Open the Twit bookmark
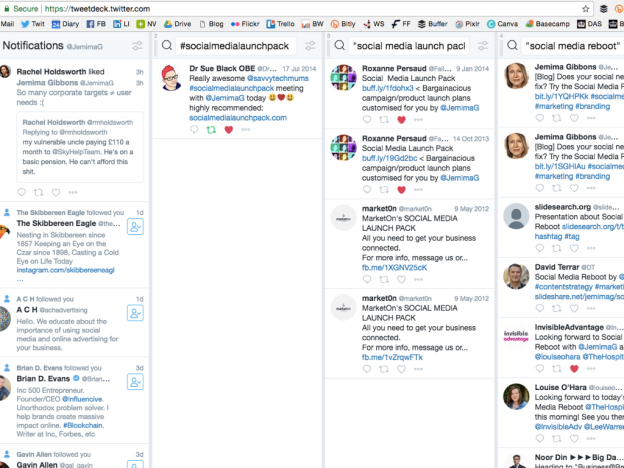The width and height of the screenshot is (624, 468). [x=32, y=24]
